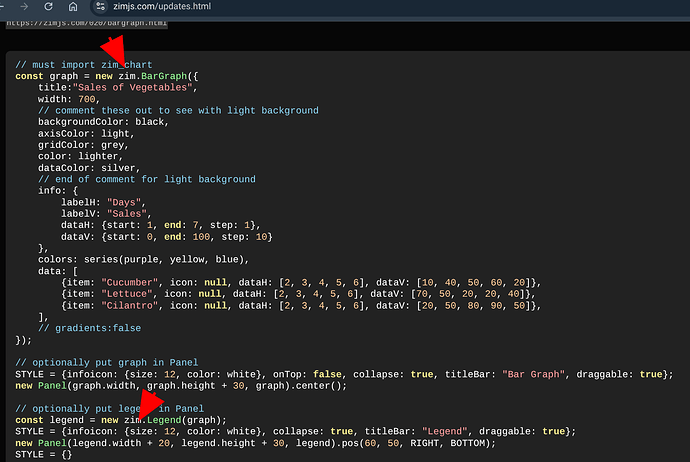Click the "Lettuce" item string

127,294
